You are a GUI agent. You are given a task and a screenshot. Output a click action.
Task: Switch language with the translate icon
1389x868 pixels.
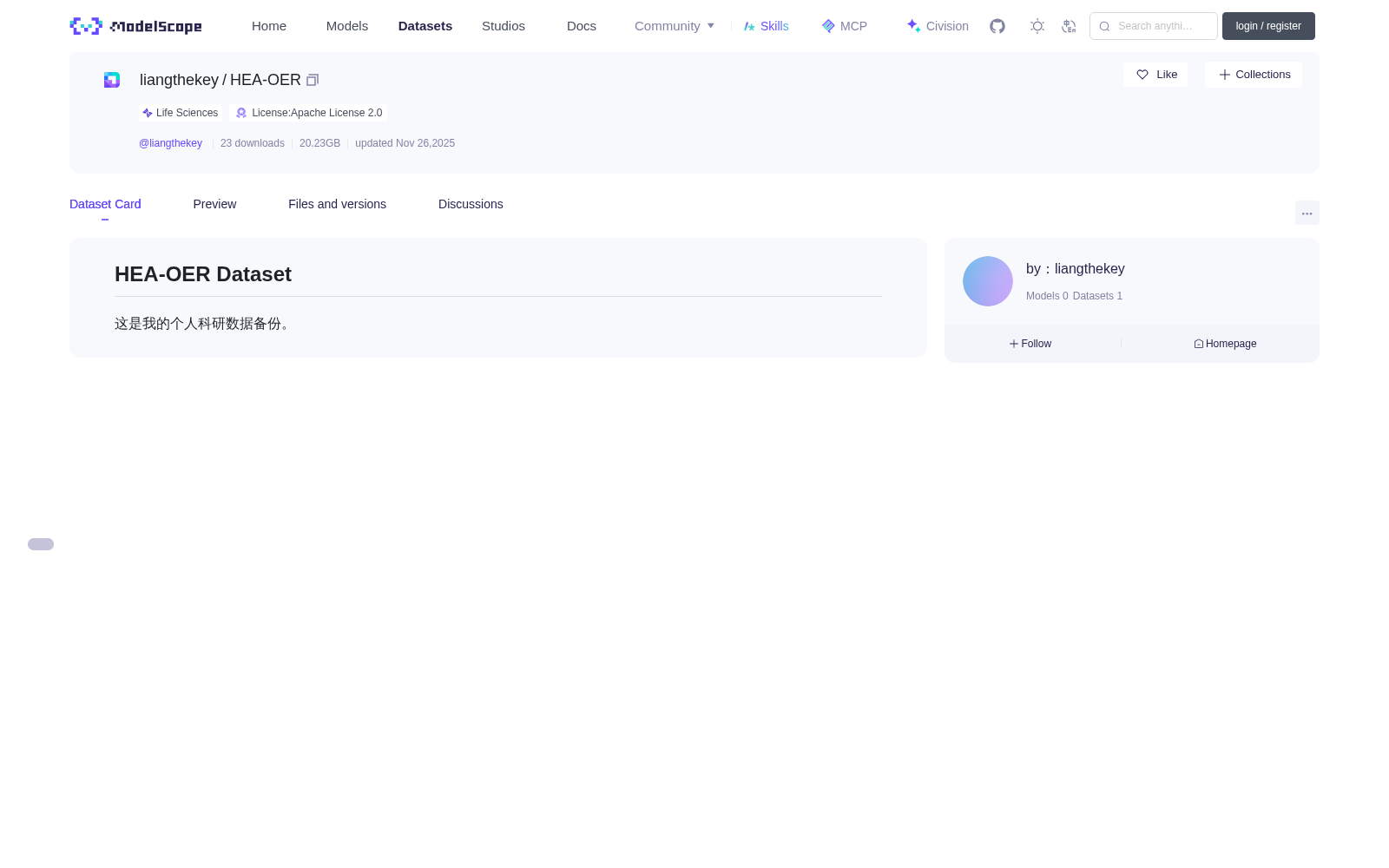(1069, 26)
